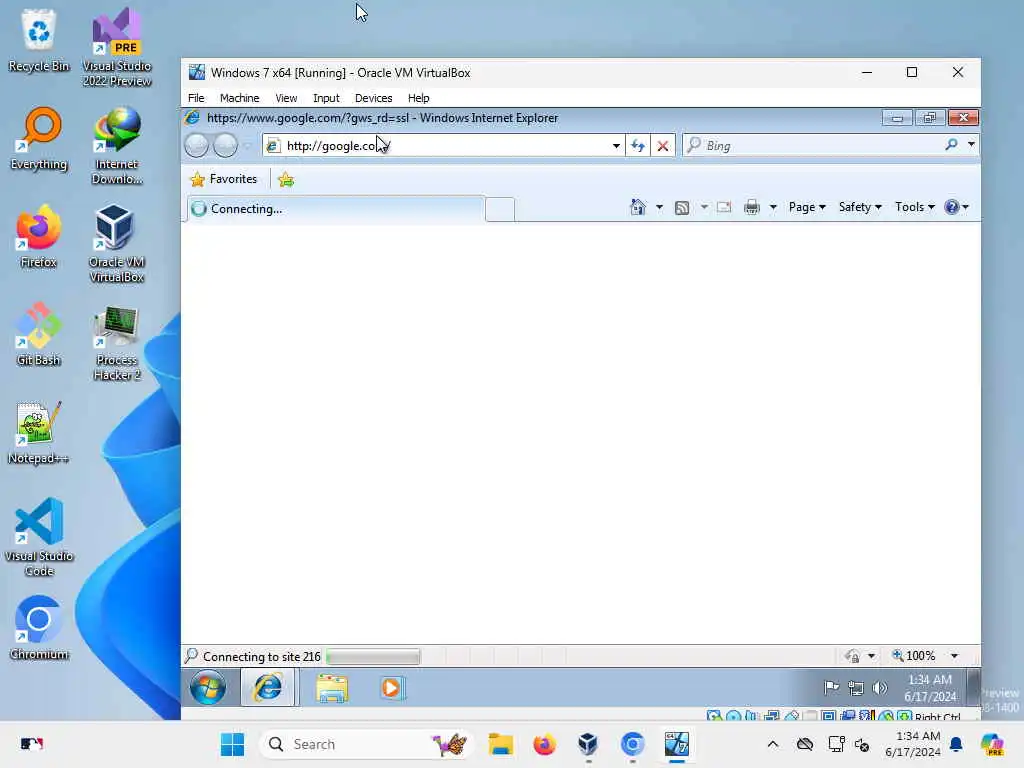Click the IE Help question mark icon

click(x=952, y=207)
